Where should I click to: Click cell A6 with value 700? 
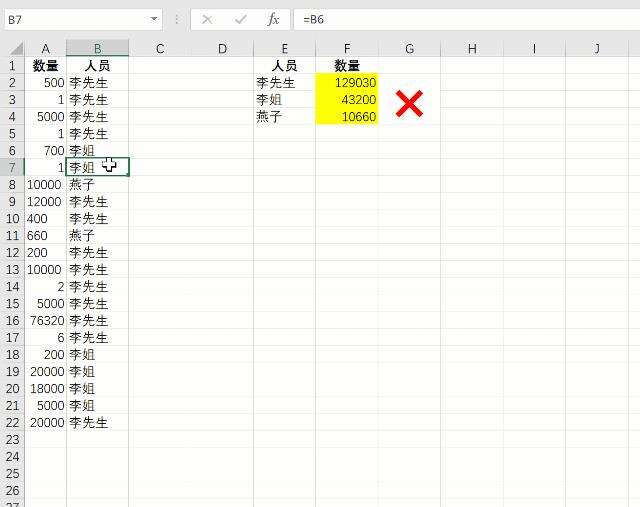46,150
